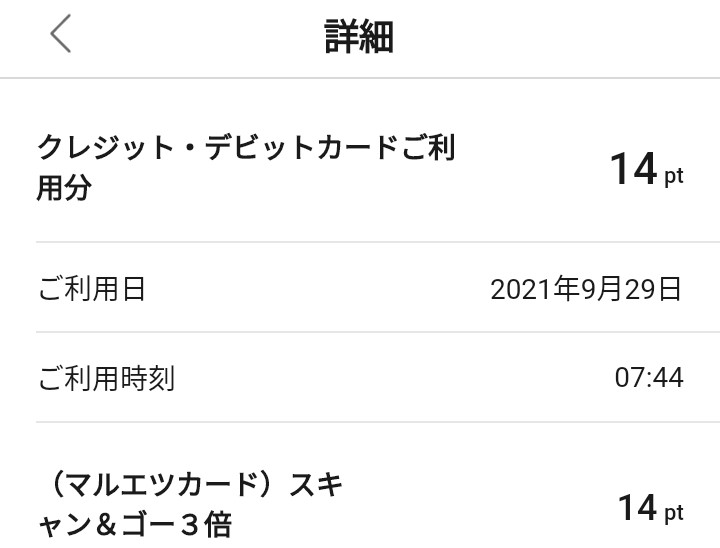Select the ご利用日 label
The image size is (720, 548).
pyautogui.click(x=91, y=289)
